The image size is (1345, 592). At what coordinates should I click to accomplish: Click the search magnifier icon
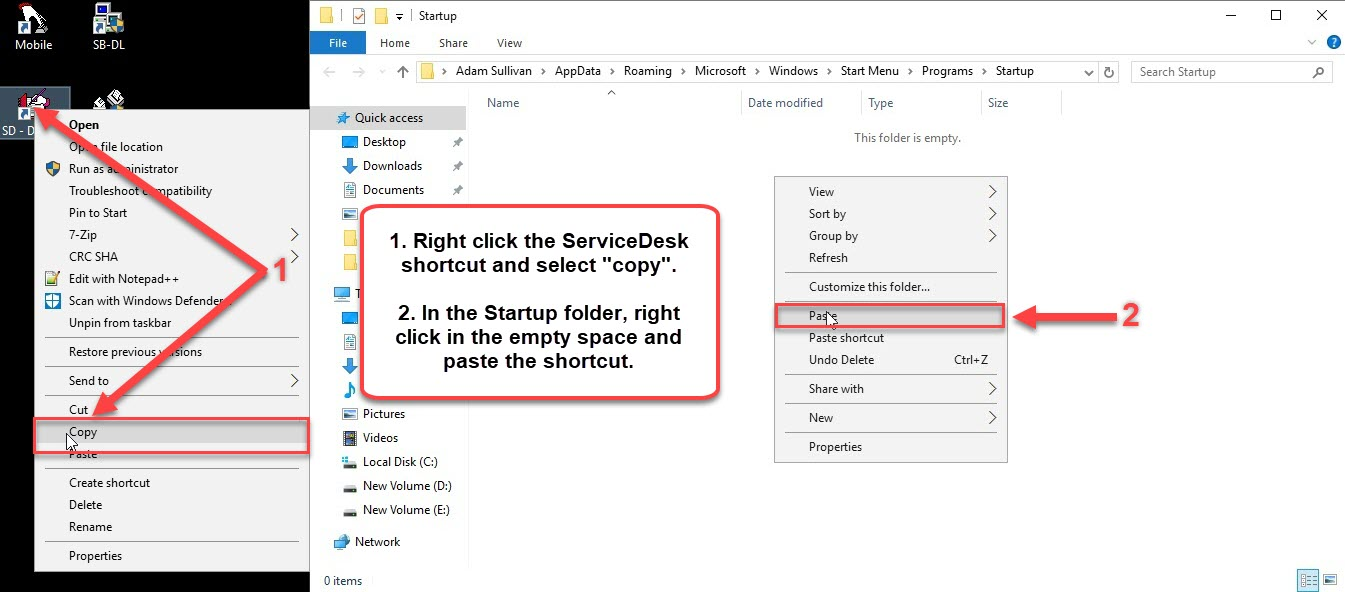[x=1318, y=72]
